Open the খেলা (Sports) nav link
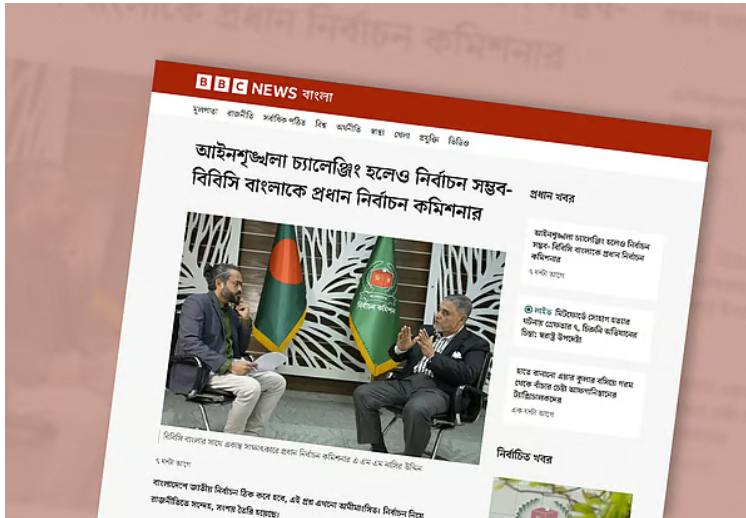The width and height of the screenshot is (746, 518). coord(402,135)
